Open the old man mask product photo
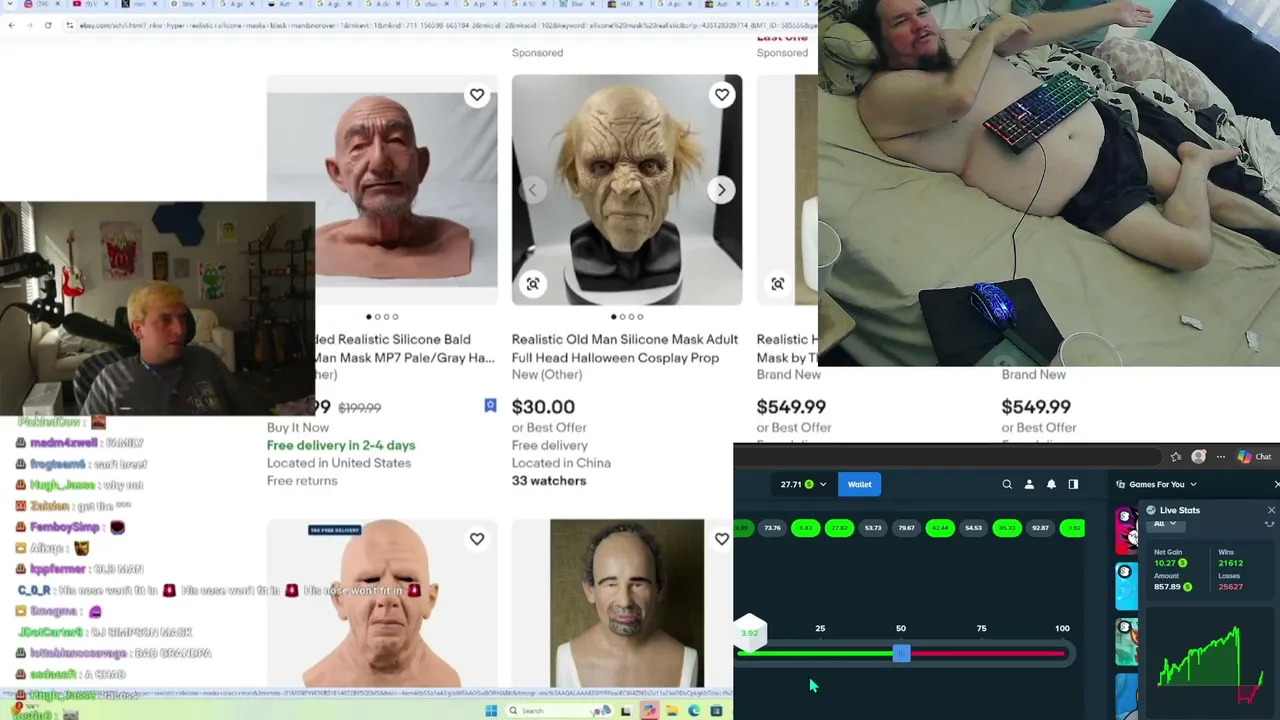Image resolution: width=1280 pixels, height=720 pixels. (x=627, y=190)
